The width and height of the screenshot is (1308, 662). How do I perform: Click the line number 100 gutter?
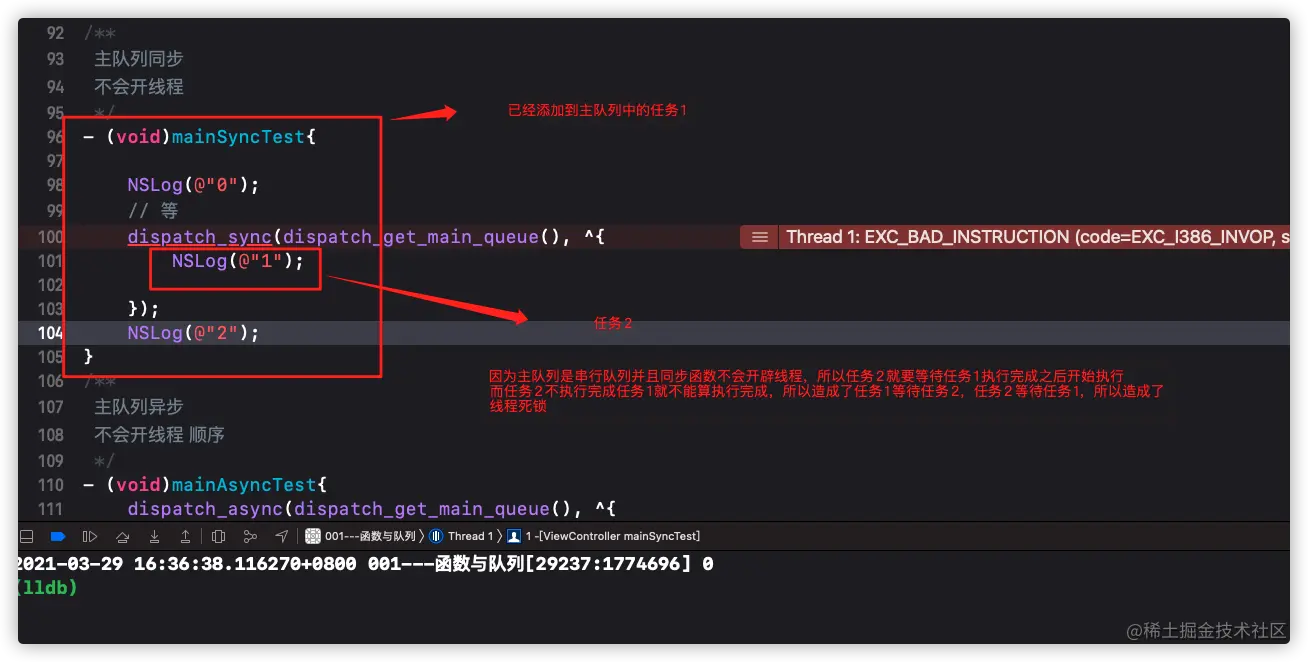50,237
